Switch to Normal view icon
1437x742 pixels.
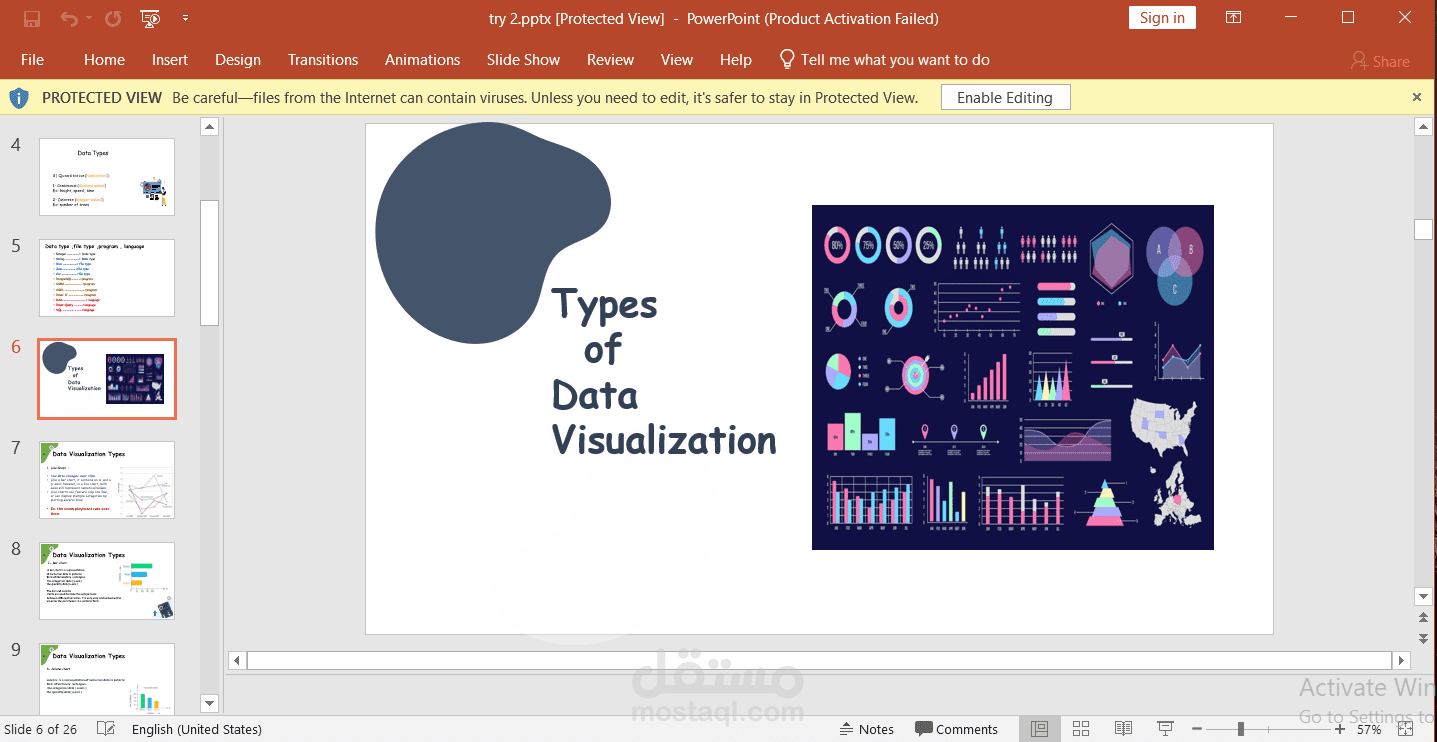1040,729
